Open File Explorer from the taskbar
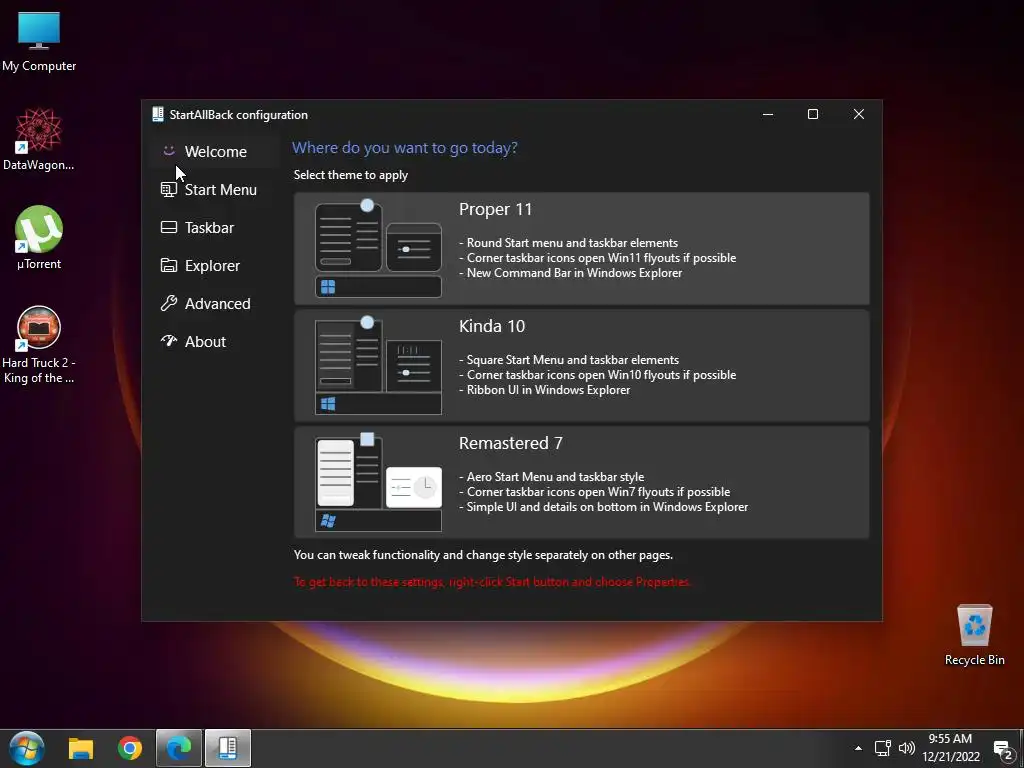1024x768 pixels. click(81, 748)
